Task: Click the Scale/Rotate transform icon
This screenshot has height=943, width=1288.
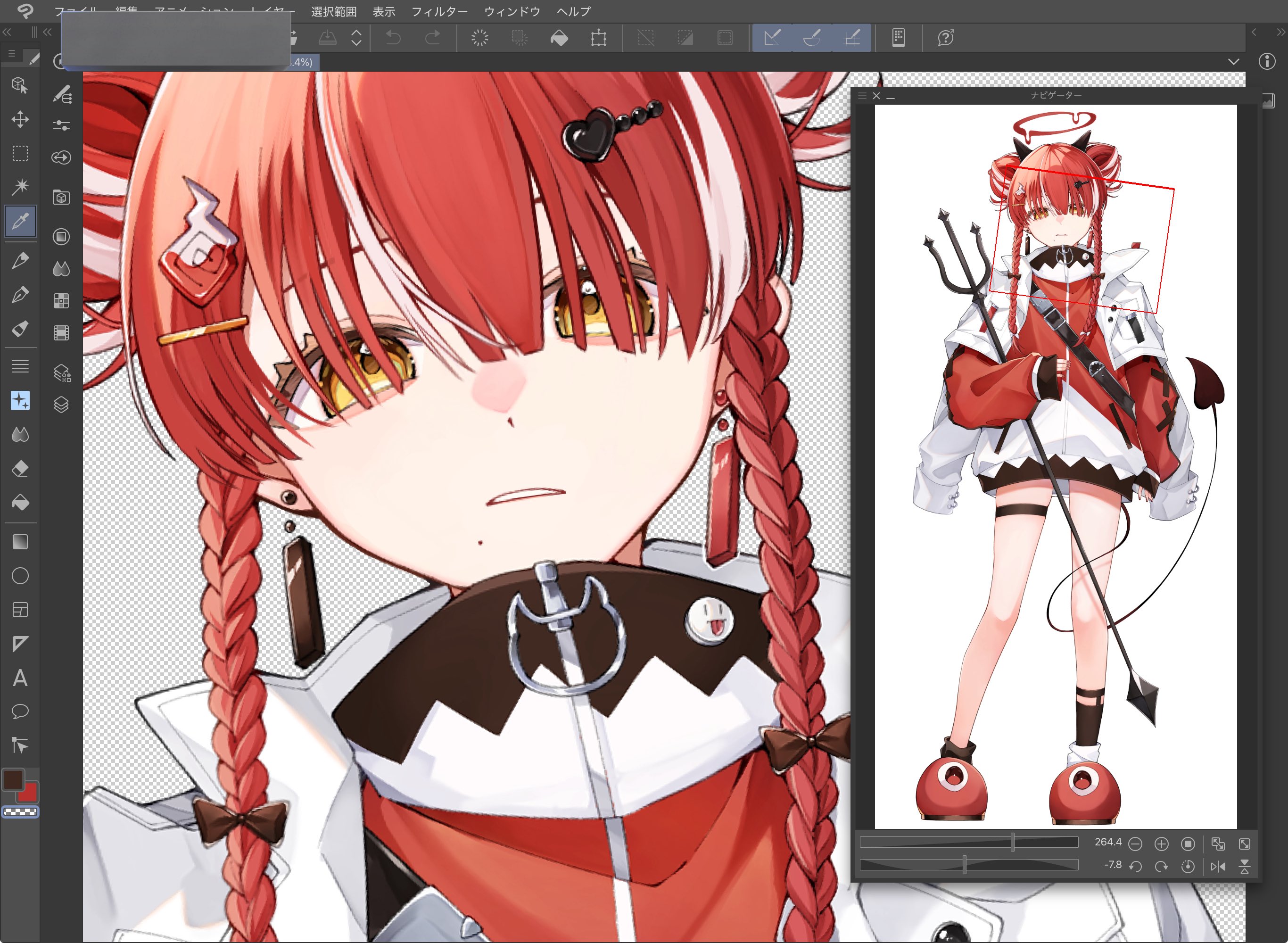Action: click(x=598, y=38)
